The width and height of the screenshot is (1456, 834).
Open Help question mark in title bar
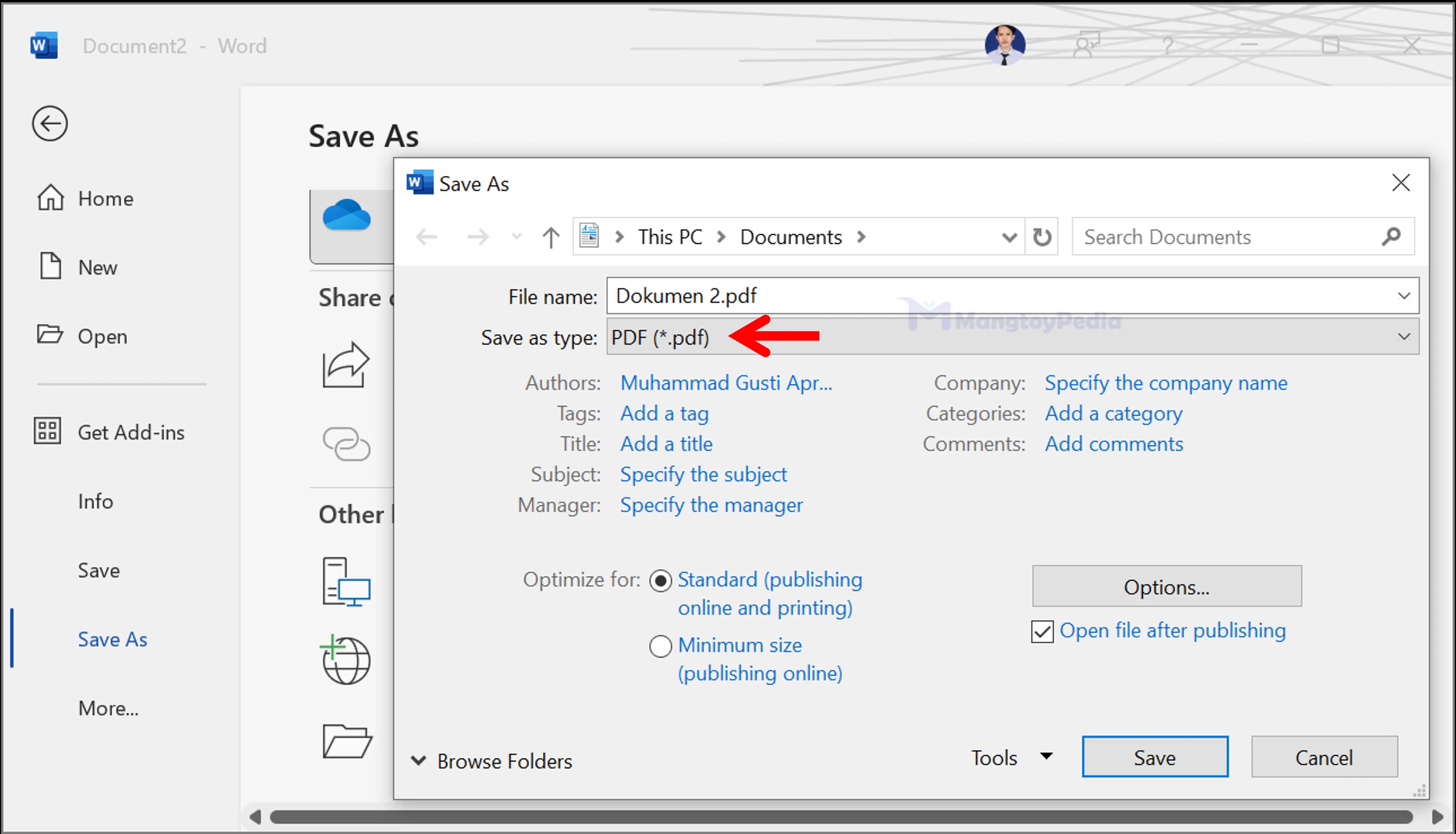(1168, 45)
